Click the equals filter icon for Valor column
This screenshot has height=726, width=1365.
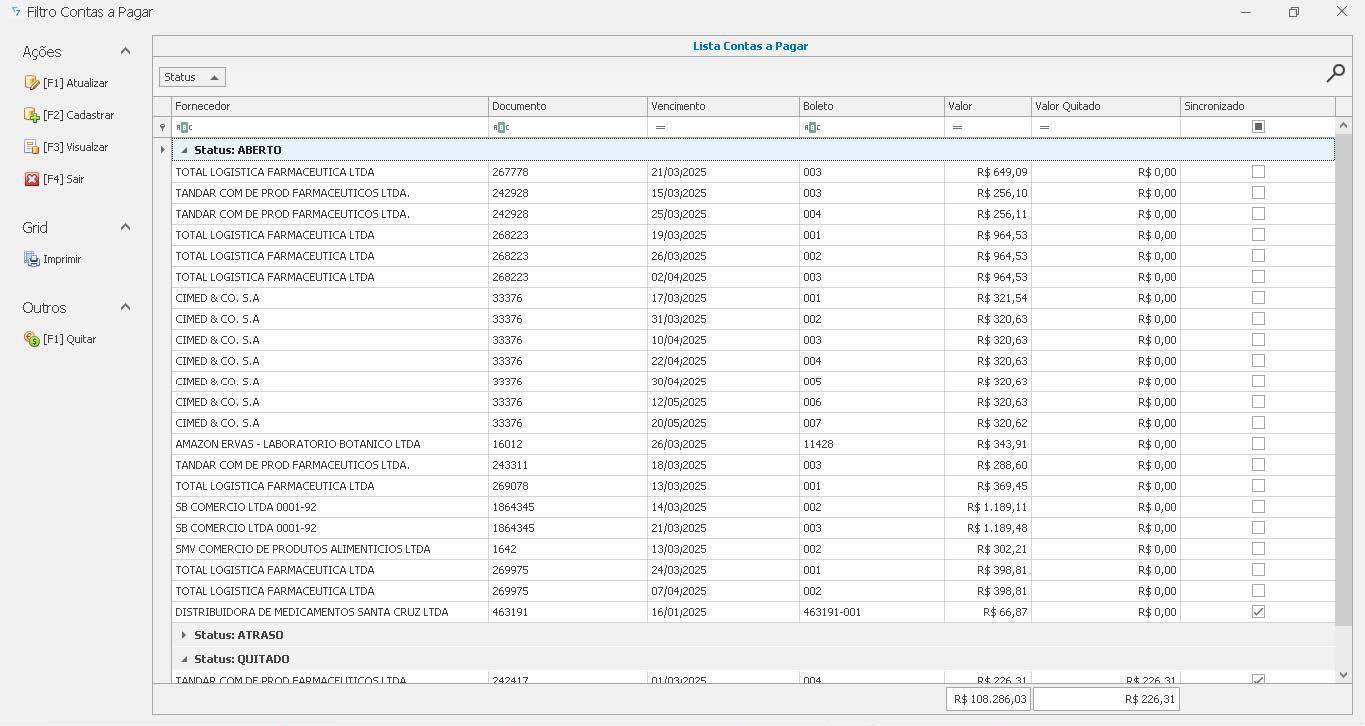(x=957, y=127)
